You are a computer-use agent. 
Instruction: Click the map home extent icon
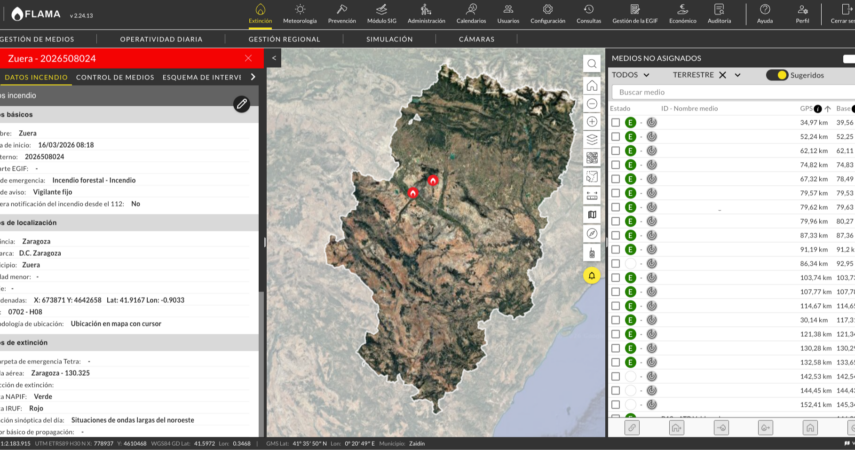click(592, 86)
